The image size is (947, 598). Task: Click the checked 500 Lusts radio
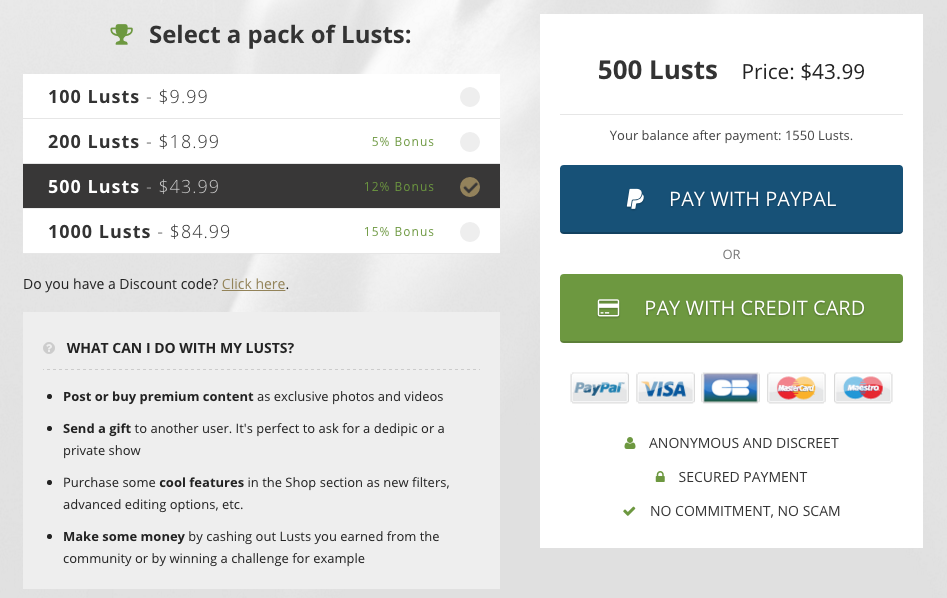tap(470, 187)
